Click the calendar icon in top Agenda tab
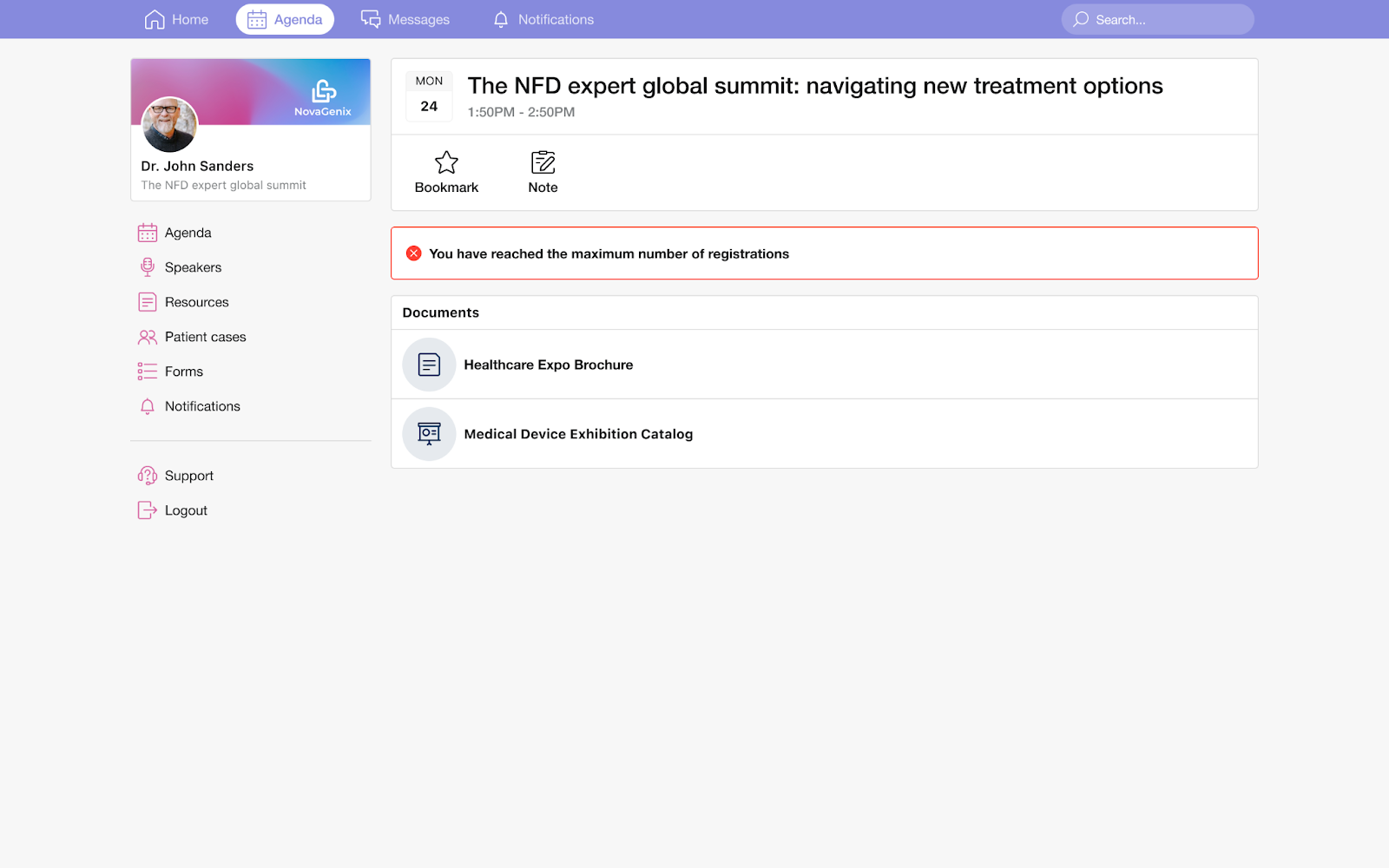Screen dimensions: 1389x868 257,19
